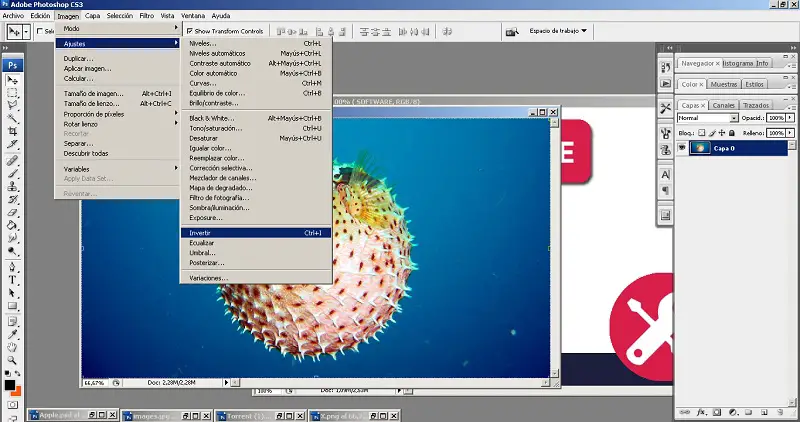Image resolution: width=800 pixels, height=422 pixels.
Task: Open the tool preset picker arrow
Action: coord(26,32)
